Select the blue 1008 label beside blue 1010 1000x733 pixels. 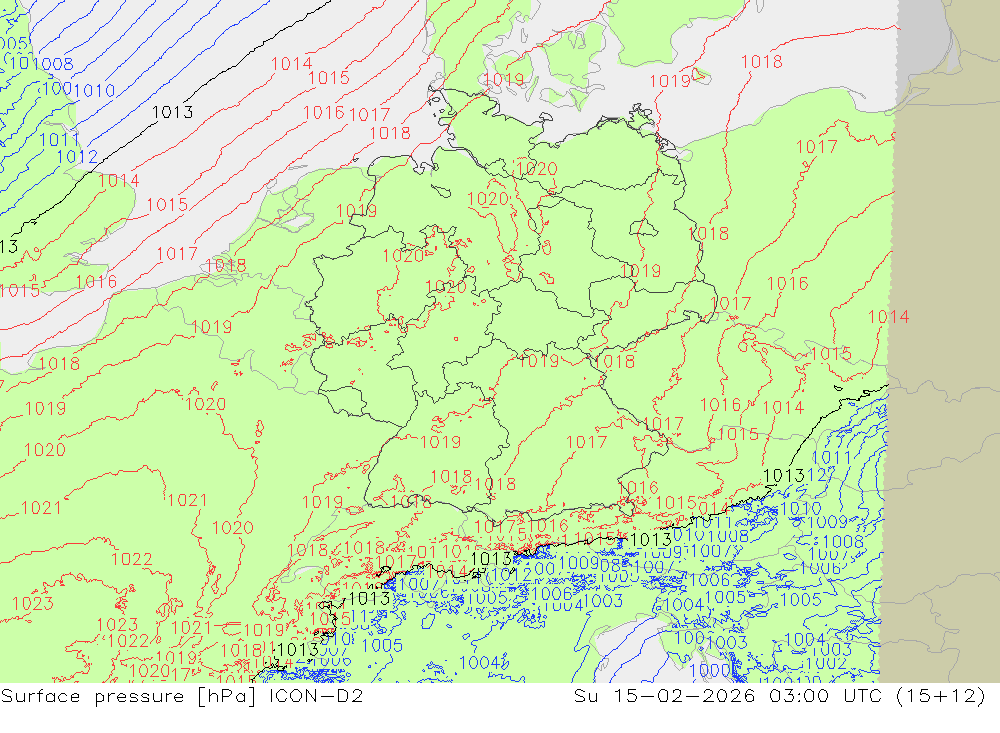[53, 64]
